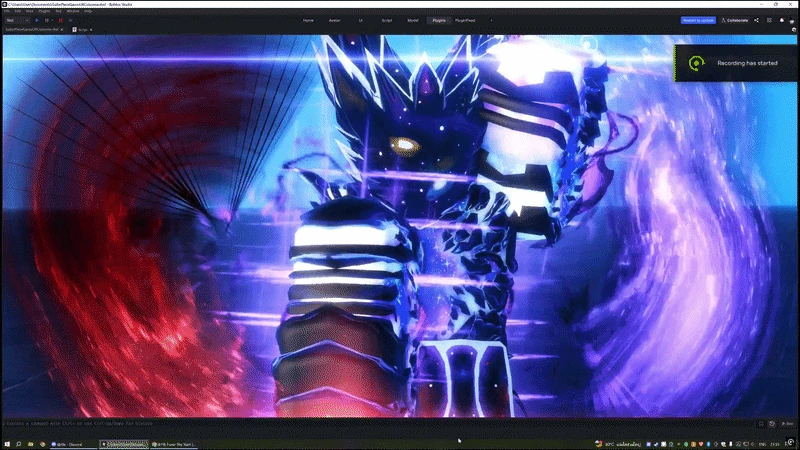Switch to the UI ribbon tab
This screenshot has width=800, height=450.
pos(360,20)
